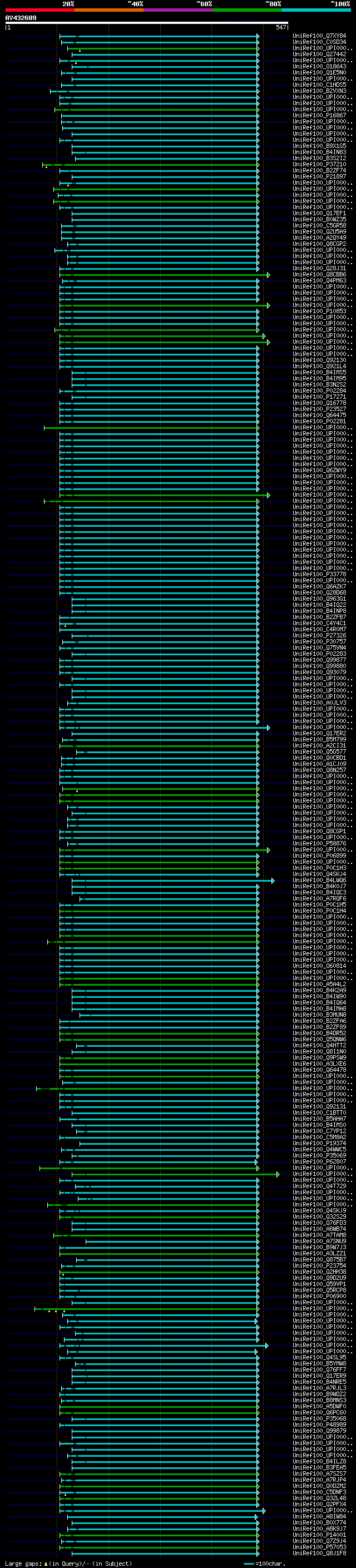Select the UniRef100_B9X1G5 label
This screenshot has width=356, height=1568.
319,146
